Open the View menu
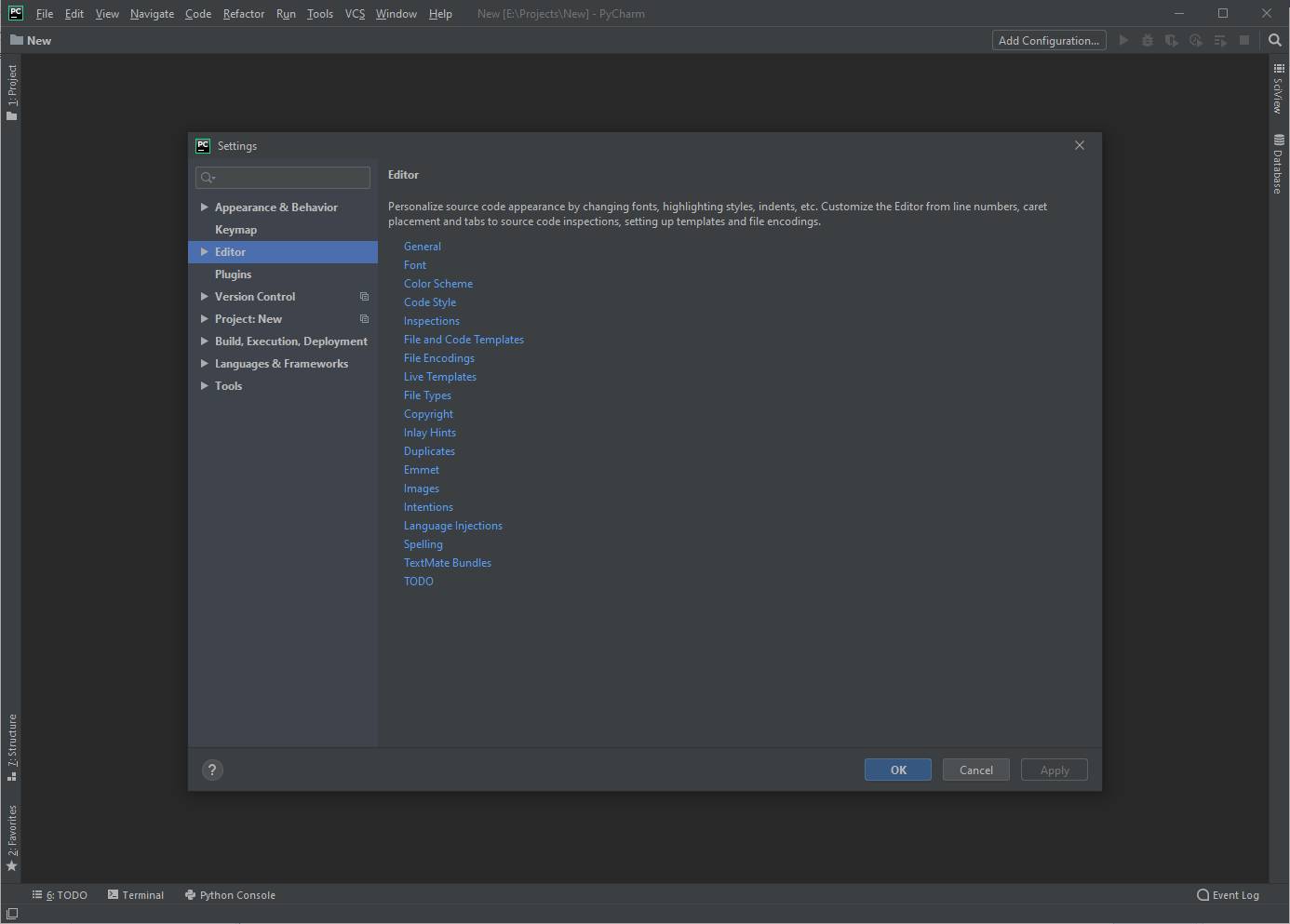Viewport: 1290px width, 924px height. coord(107,14)
